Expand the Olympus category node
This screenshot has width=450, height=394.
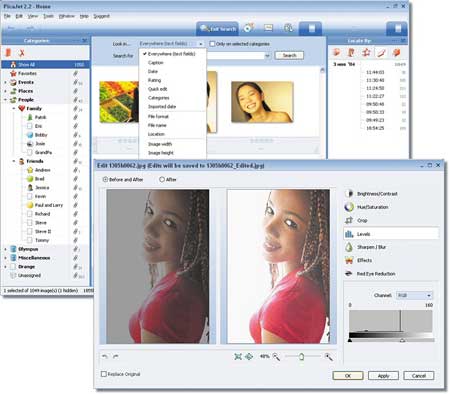5,249
